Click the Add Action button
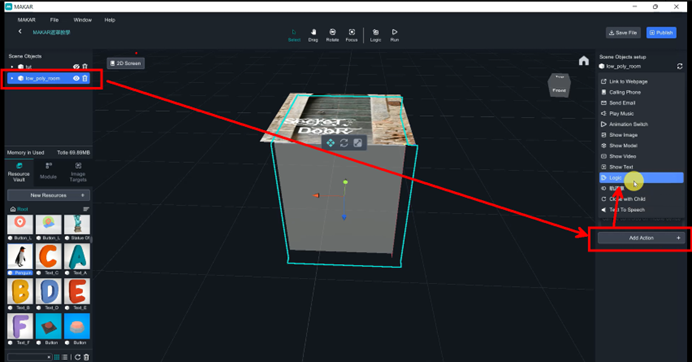Image resolution: width=692 pixels, height=362 pixels. pos(641,238)
